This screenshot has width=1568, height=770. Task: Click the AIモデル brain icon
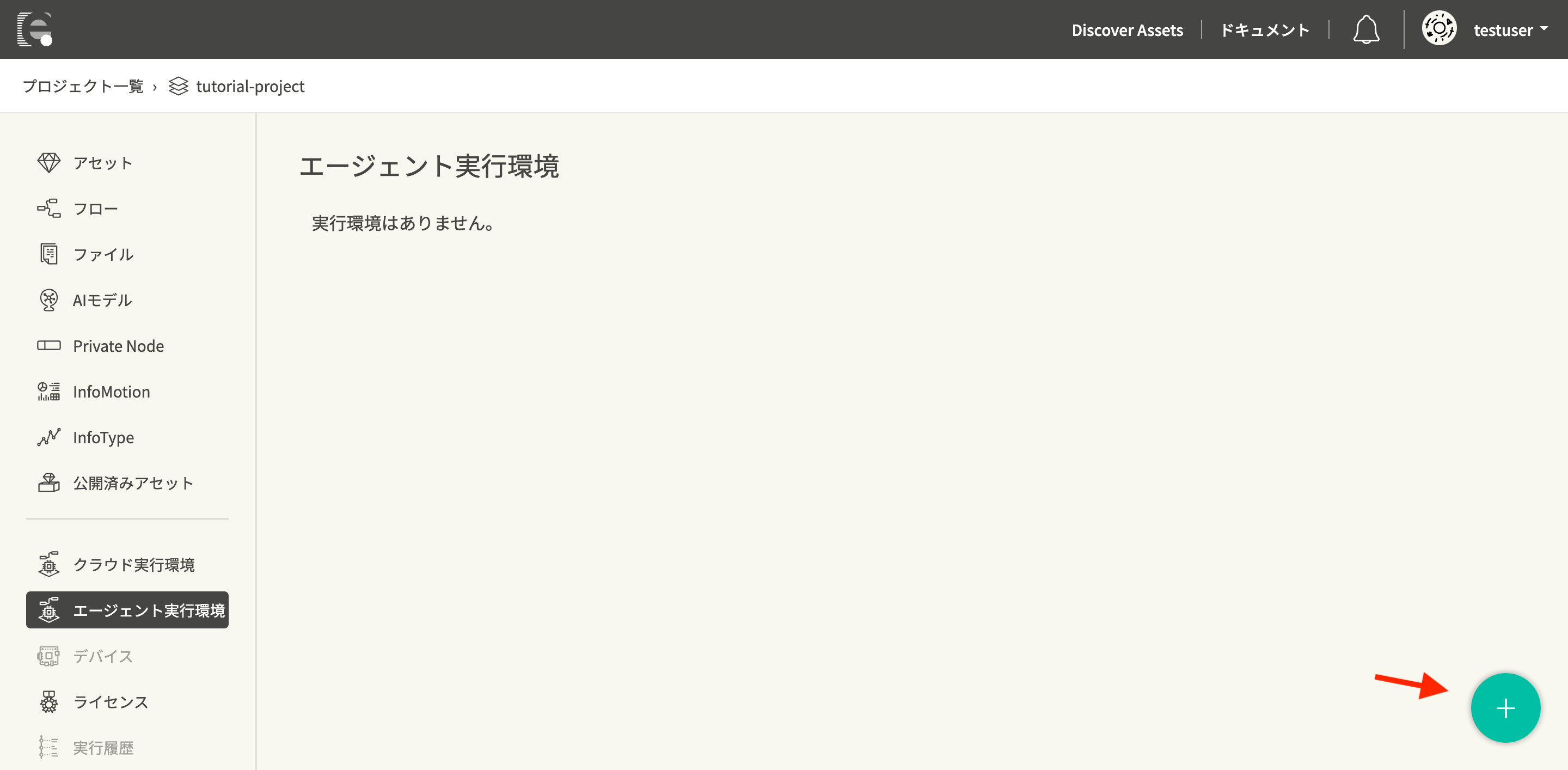click(48, 300)
